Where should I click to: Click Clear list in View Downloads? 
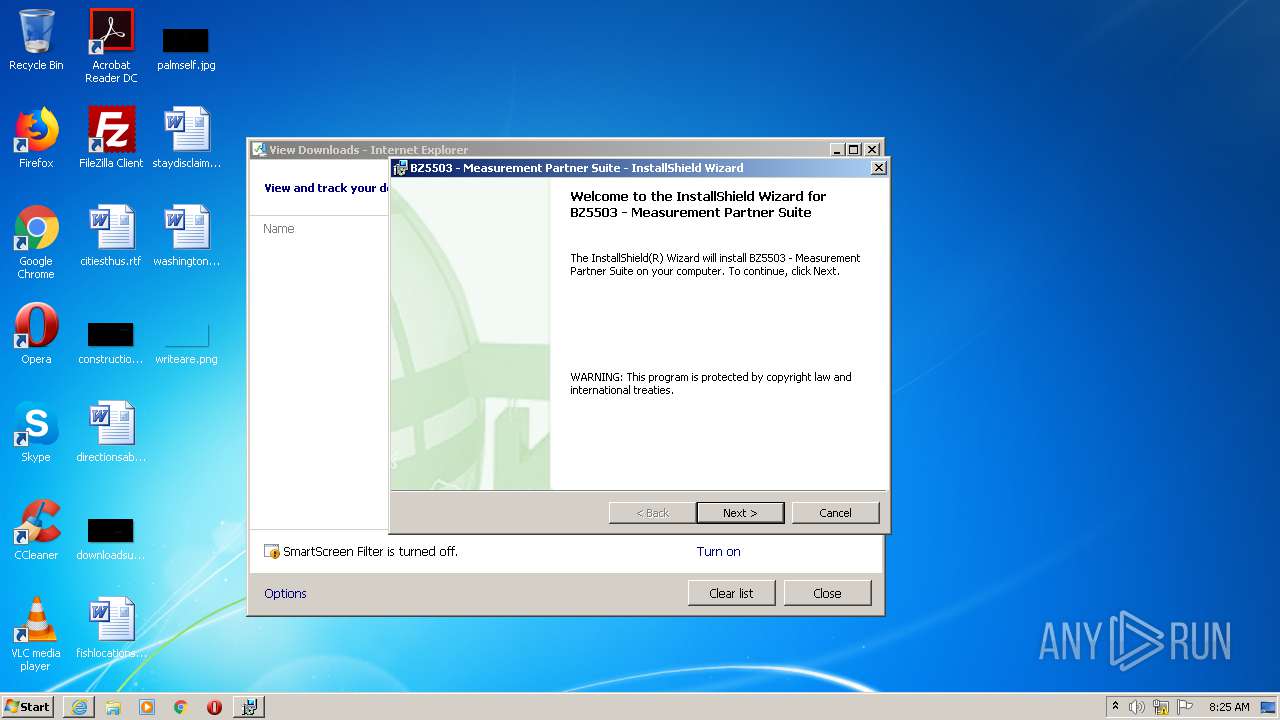click(x=731, y=593)
